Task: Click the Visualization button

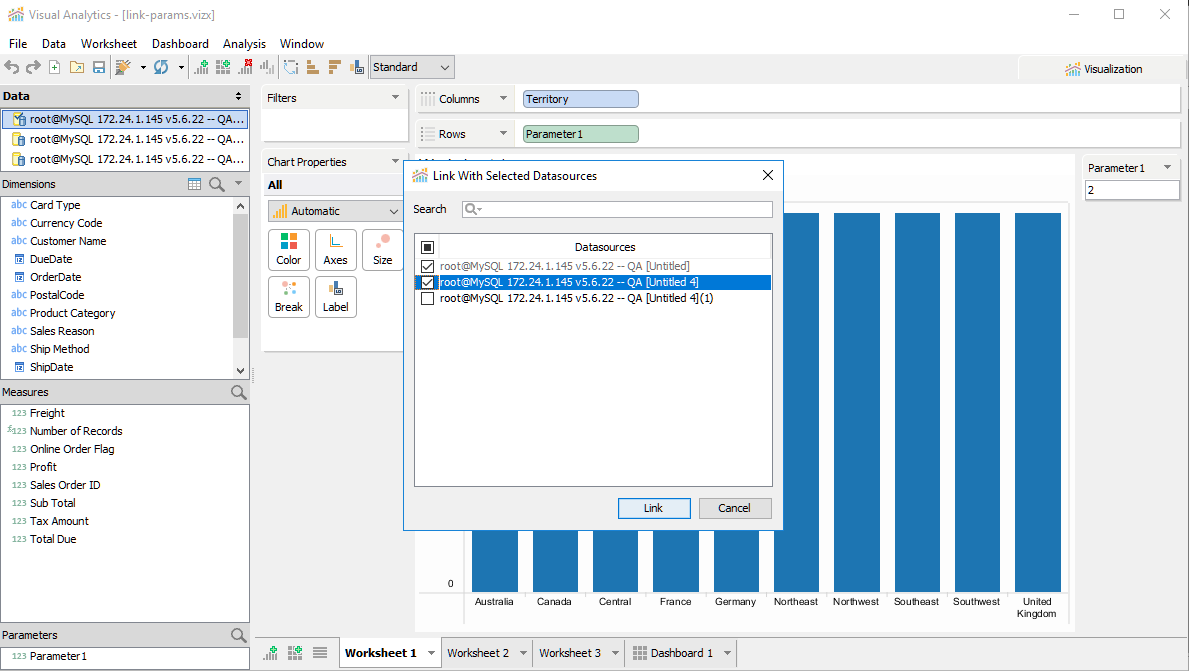Action: point(1103,69)
